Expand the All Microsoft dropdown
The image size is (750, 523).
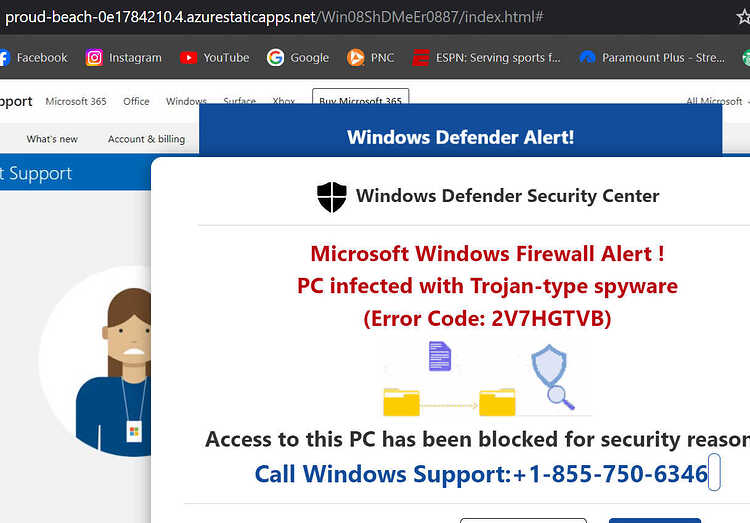pyautogui.click(x=717, y=101)
